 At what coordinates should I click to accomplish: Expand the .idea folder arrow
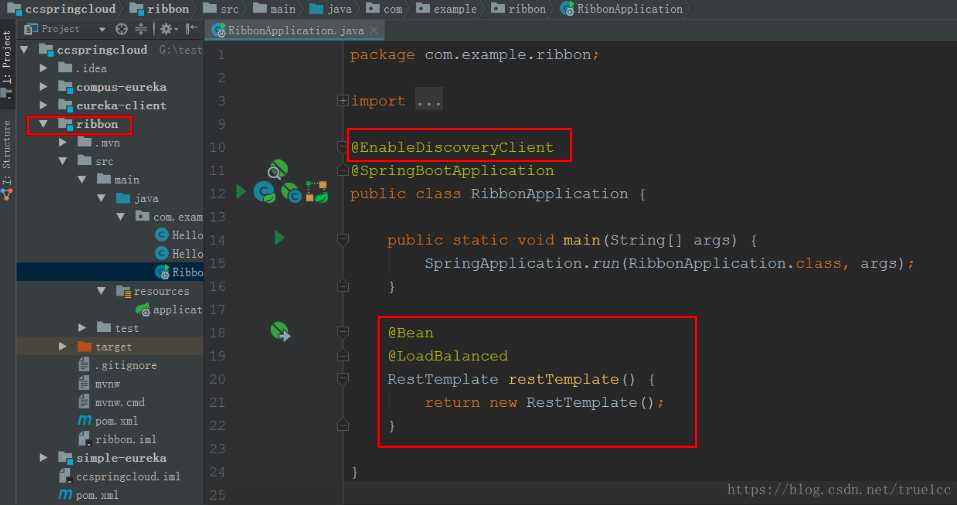pyautogui.click(x=43, y=68)
